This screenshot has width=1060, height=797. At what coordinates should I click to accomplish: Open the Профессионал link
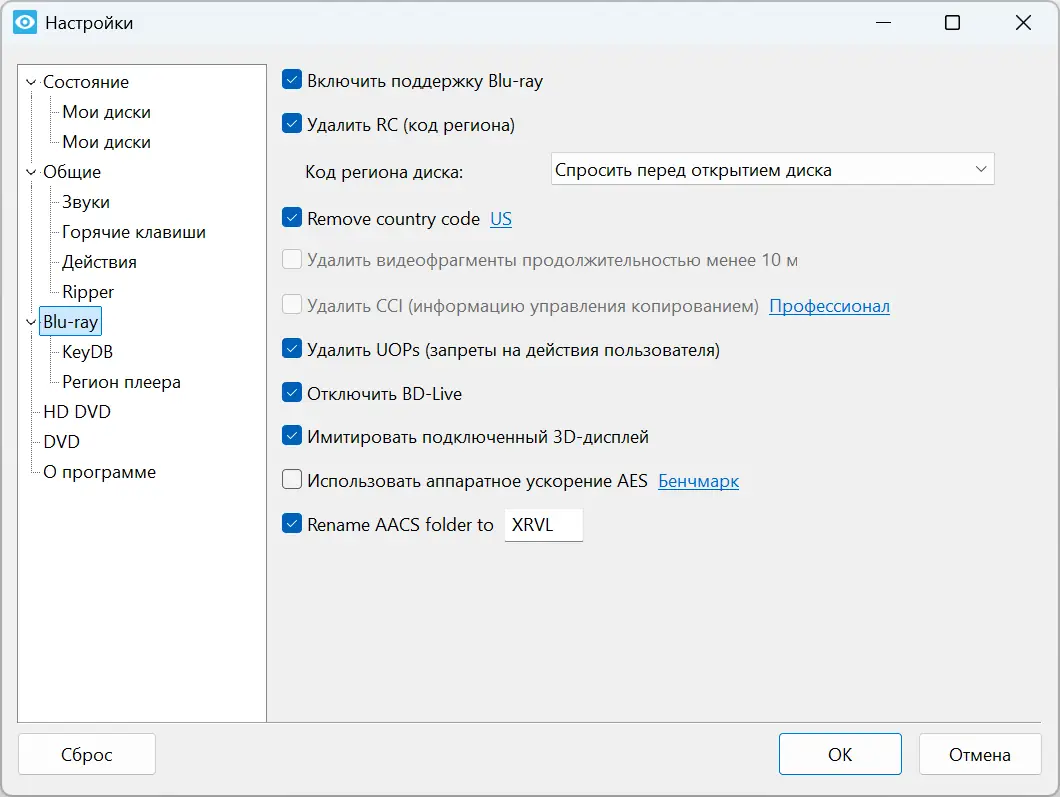pos(829,306)
